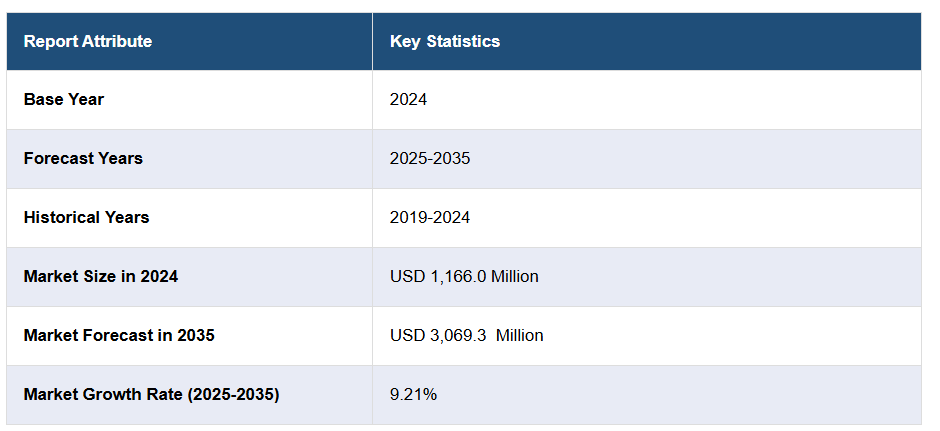
Task: Click 'Million' in the Market Forecast row
Action: click(520, 335)
